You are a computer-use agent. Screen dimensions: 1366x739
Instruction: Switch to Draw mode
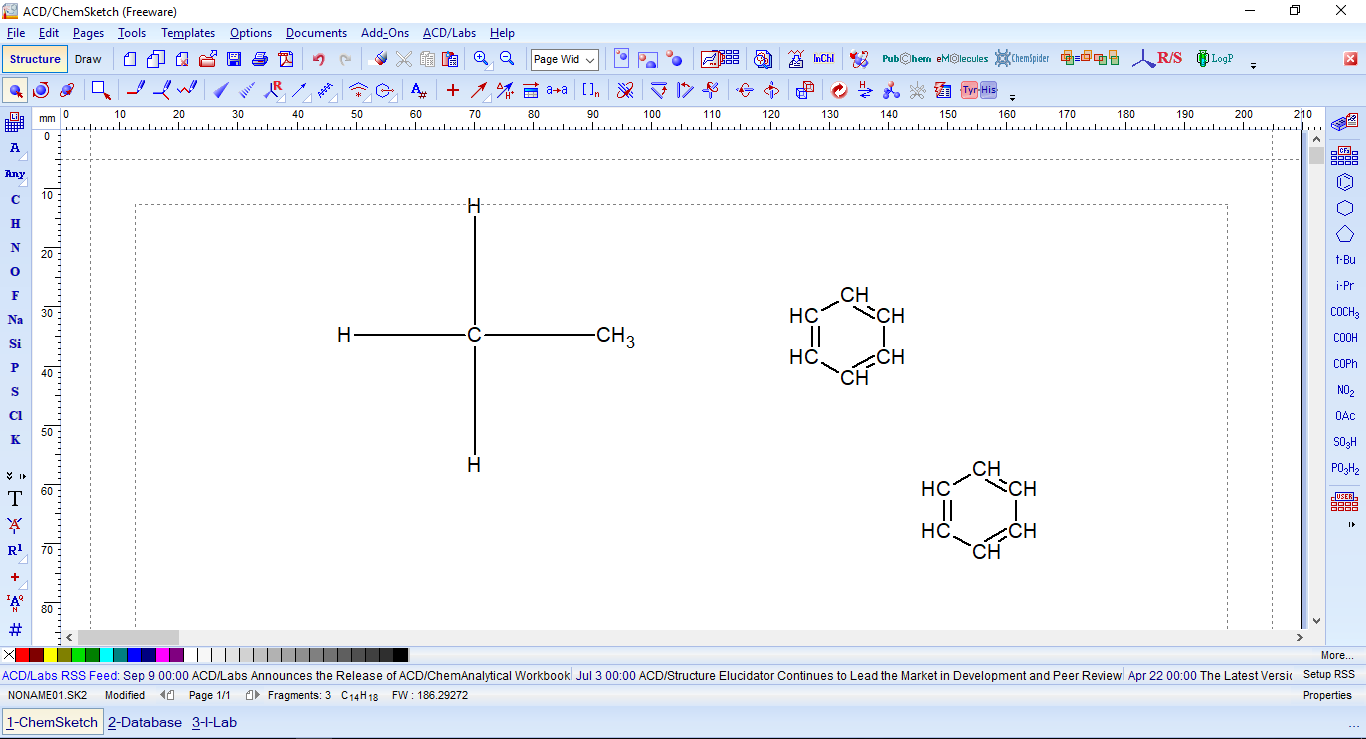[x=88, y=59]
